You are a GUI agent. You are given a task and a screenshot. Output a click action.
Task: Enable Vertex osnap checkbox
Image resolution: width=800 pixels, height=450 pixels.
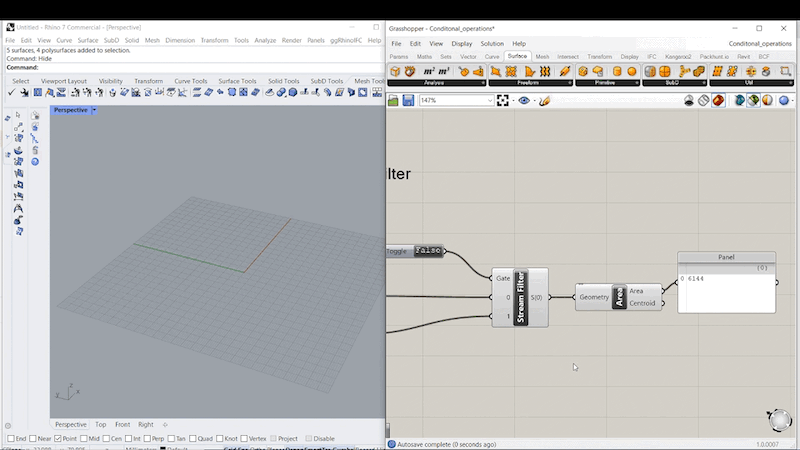(244, 438)
